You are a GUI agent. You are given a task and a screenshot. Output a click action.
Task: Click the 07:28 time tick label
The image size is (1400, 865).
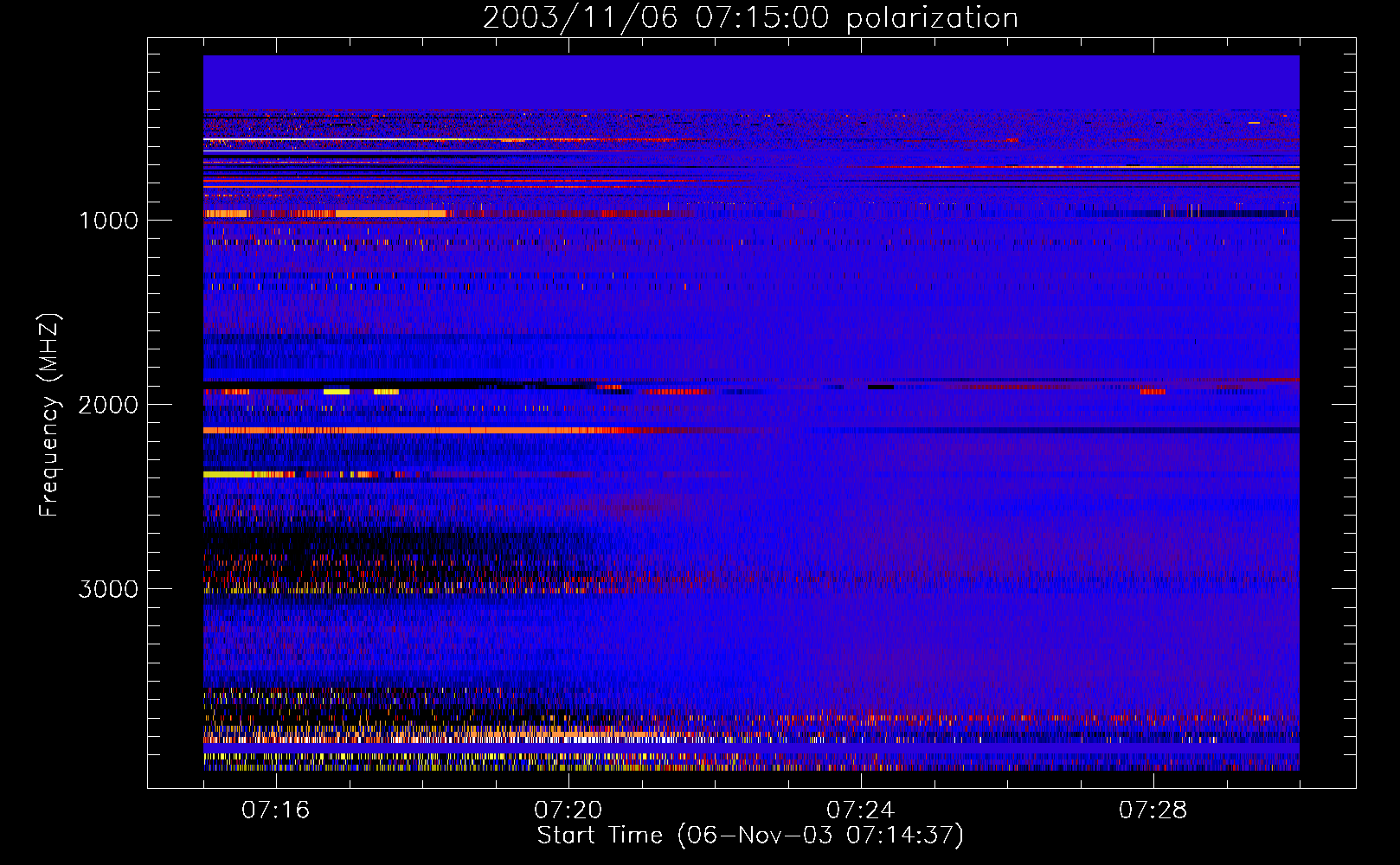point(1153,810)
